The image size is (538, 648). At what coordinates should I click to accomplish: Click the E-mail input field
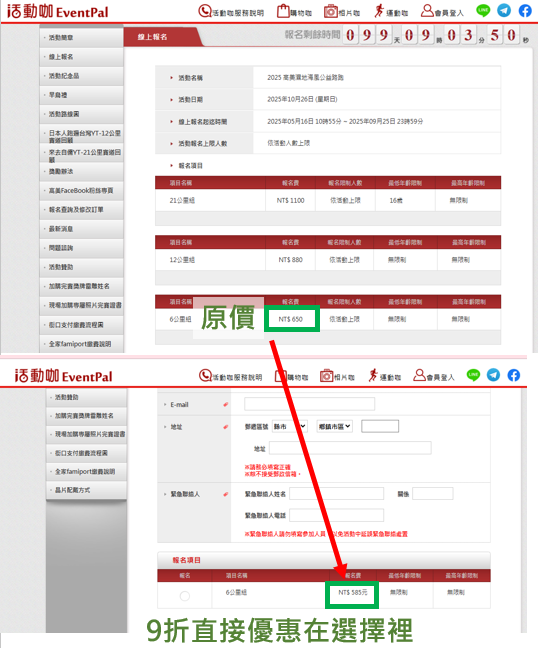(309, 404)
